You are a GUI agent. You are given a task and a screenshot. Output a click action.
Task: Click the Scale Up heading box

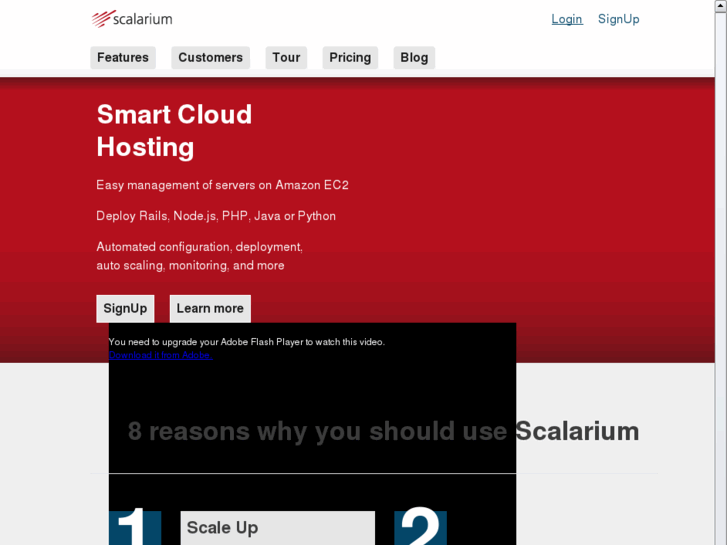coord(278,528)
